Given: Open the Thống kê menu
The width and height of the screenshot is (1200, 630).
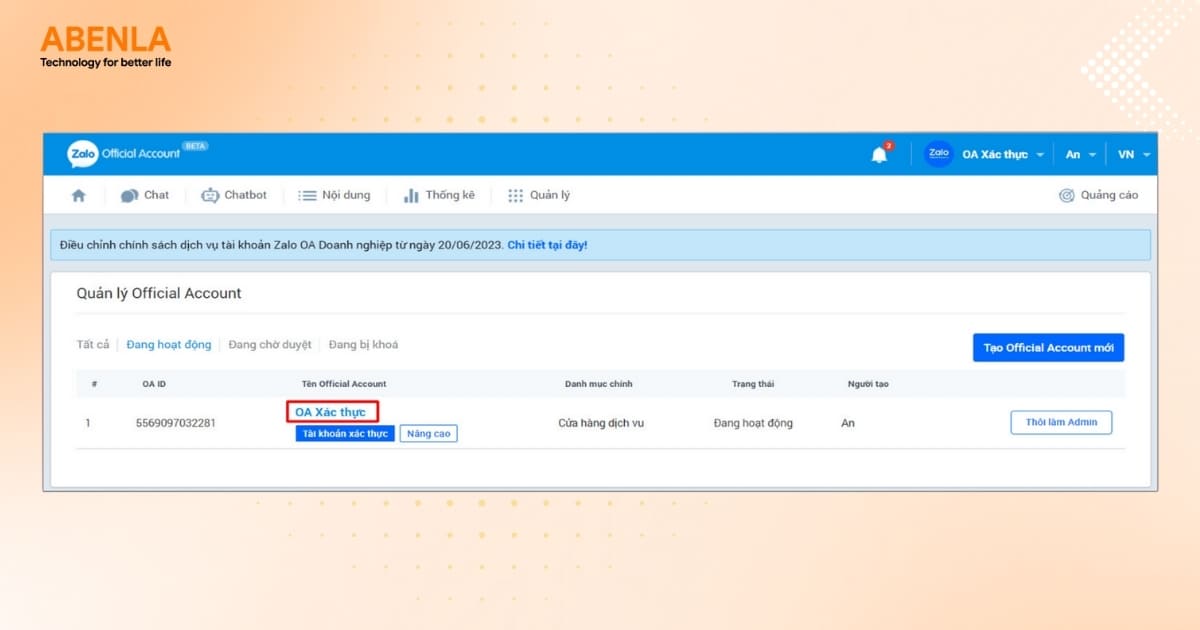Looking at the screenshot, I should coord(438,195).
